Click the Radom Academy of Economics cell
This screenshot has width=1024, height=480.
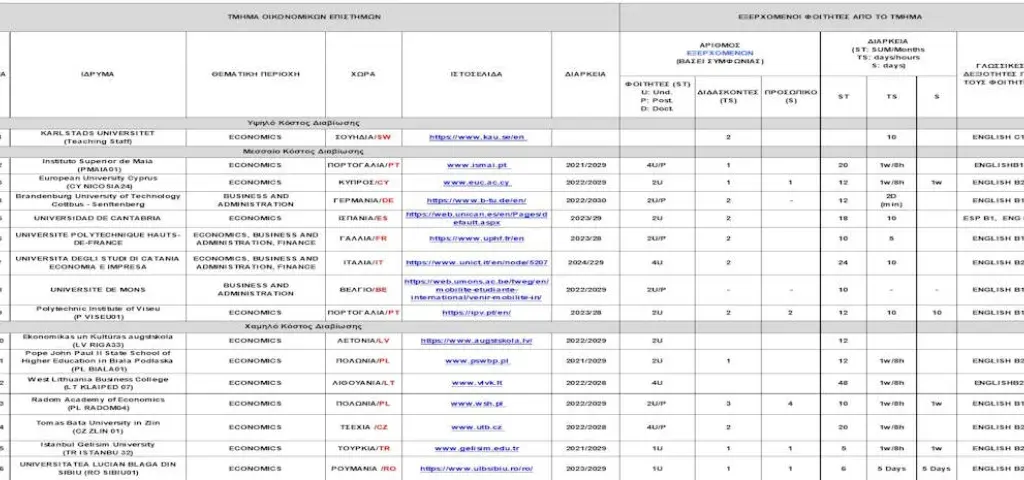tap(98, 404)
